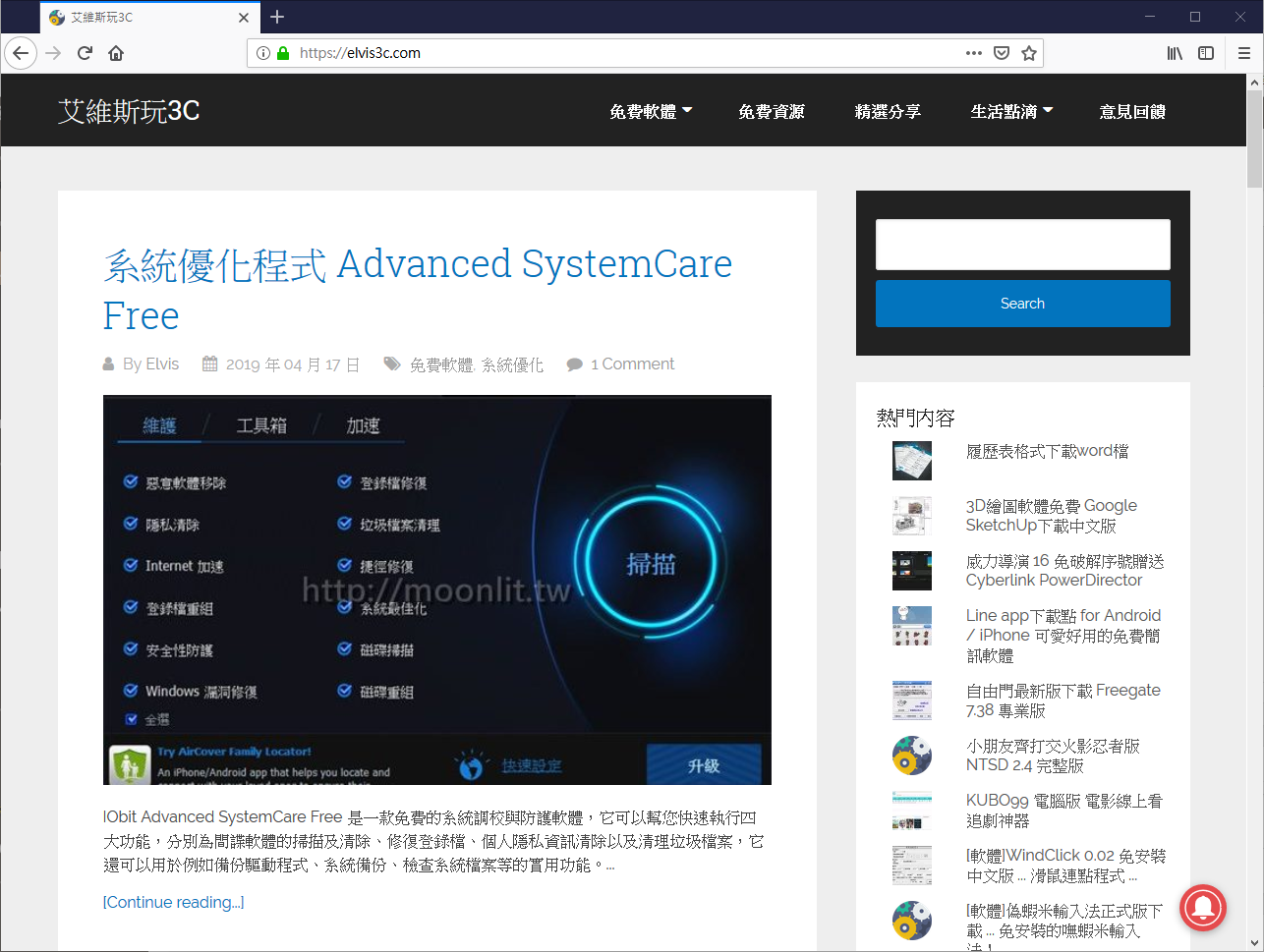Click thumbnail beside Line app下載點 post
Image resolution: width=1264 pixels, height=952 pixels.
tap(911, 626)
